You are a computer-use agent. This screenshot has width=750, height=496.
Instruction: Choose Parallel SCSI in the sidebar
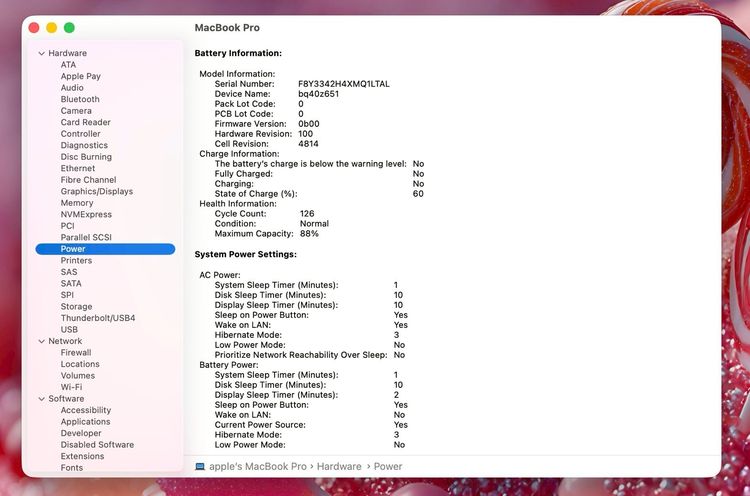click(86, 237)
